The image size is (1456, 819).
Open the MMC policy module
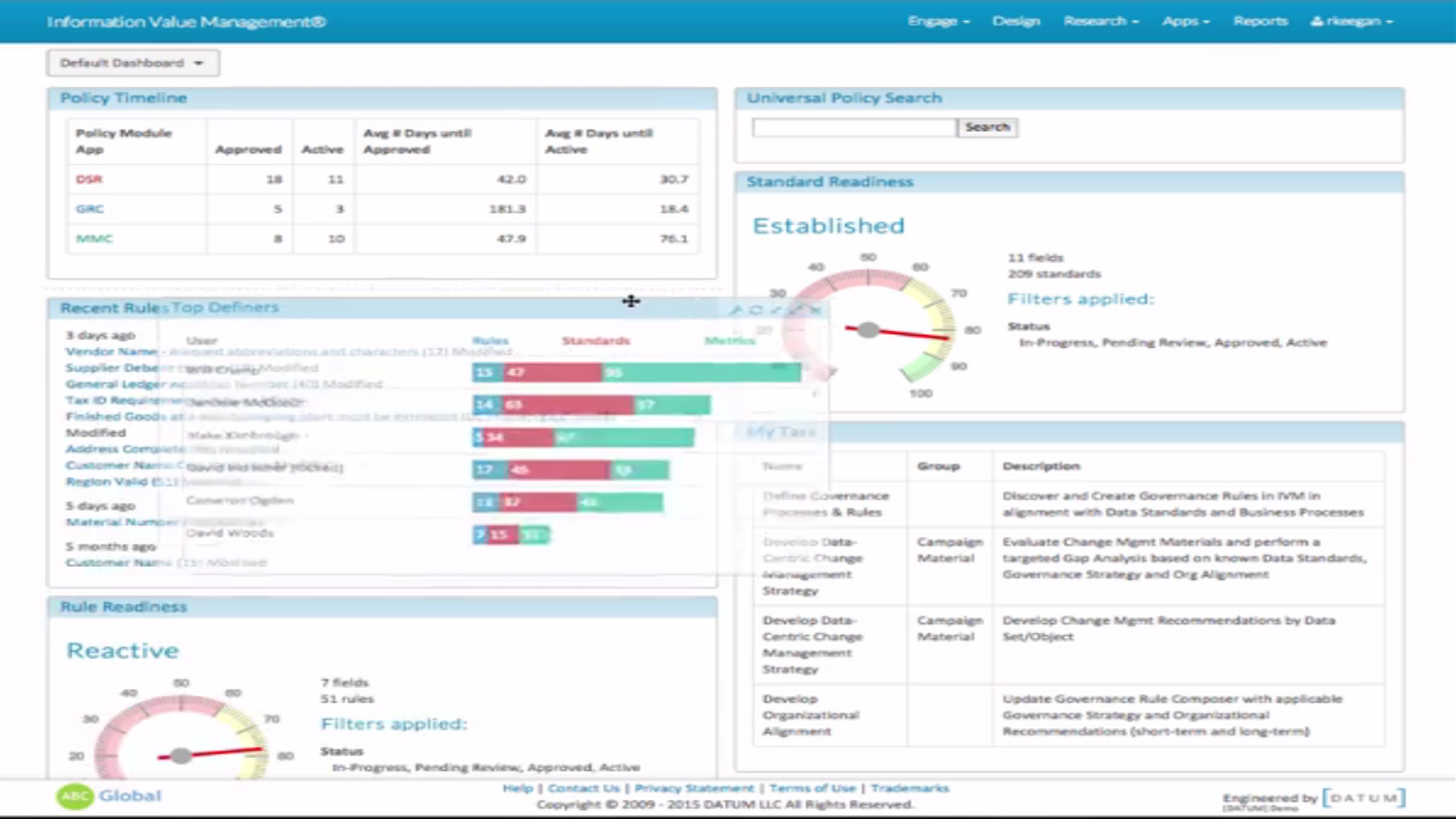94,238
